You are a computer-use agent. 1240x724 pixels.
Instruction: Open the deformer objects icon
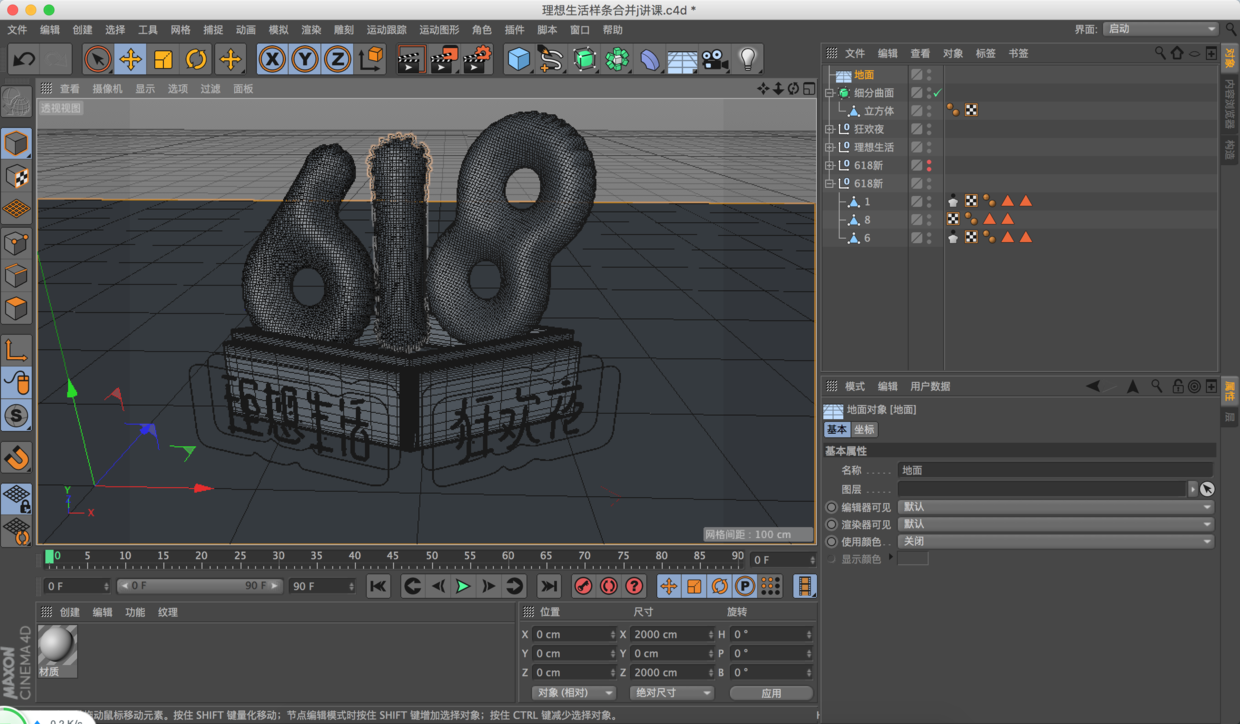(650, 60)
